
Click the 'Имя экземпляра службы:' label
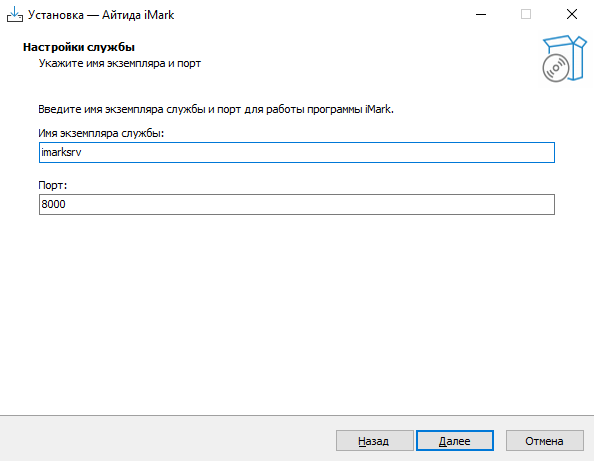(x=101, y=133)
